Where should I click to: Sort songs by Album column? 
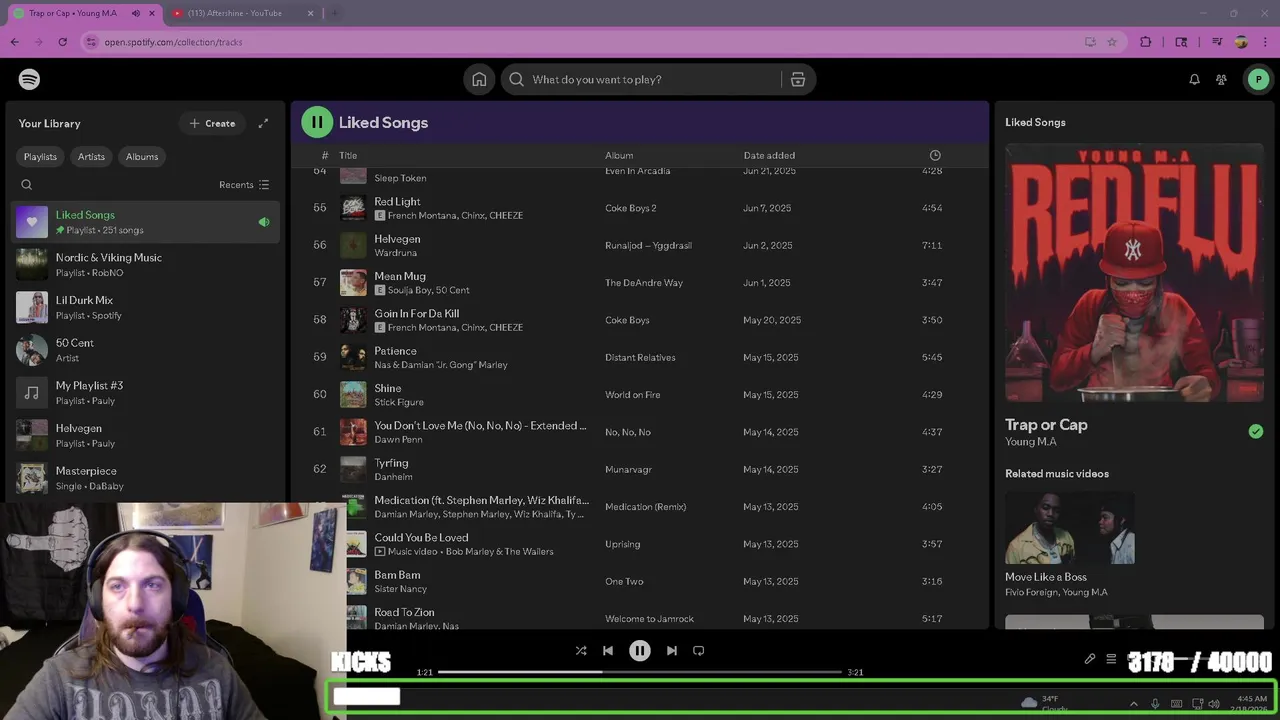pyautogui.click(x=619, y=156)
